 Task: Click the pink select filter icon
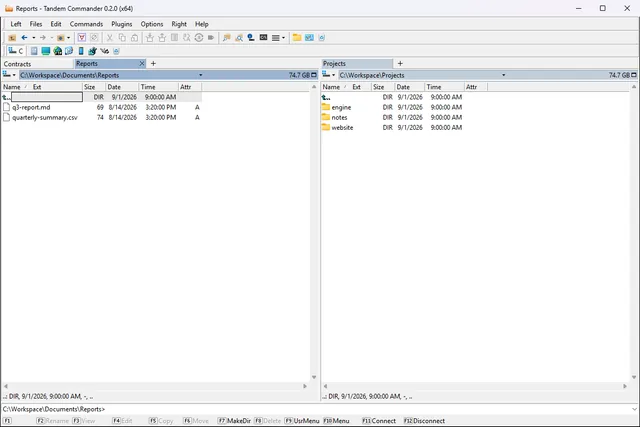pyautogui.click(x=82, y=38)
